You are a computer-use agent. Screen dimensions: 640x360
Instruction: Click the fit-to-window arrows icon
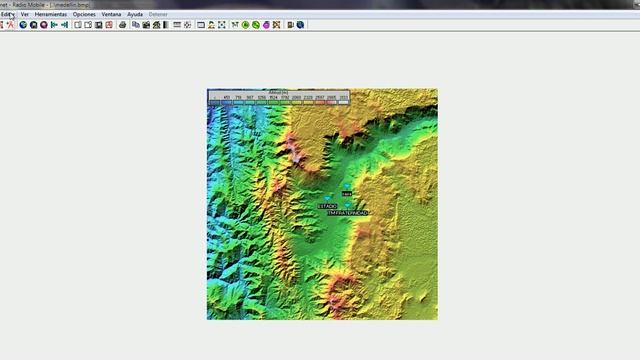click(222, 25)
